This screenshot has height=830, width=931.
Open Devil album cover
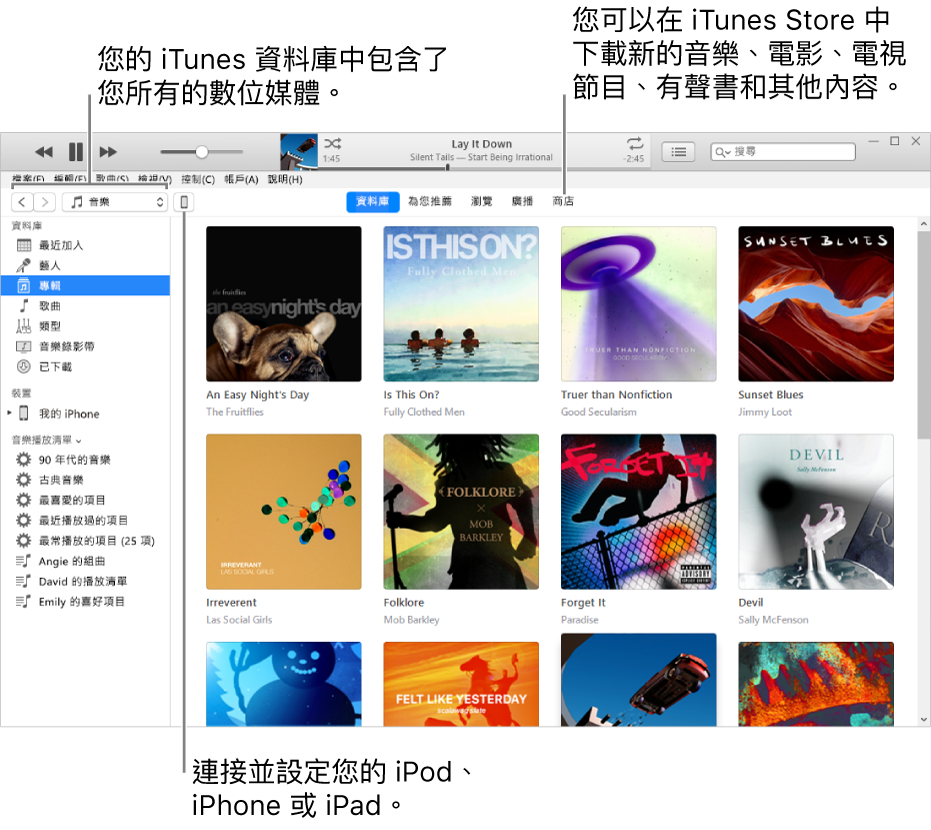pyautogui.click(x=816, y=512)
